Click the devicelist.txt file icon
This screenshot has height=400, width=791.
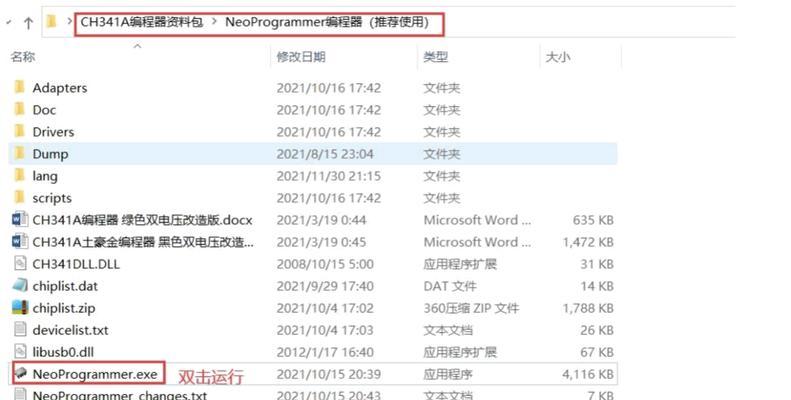coord(20,329)
